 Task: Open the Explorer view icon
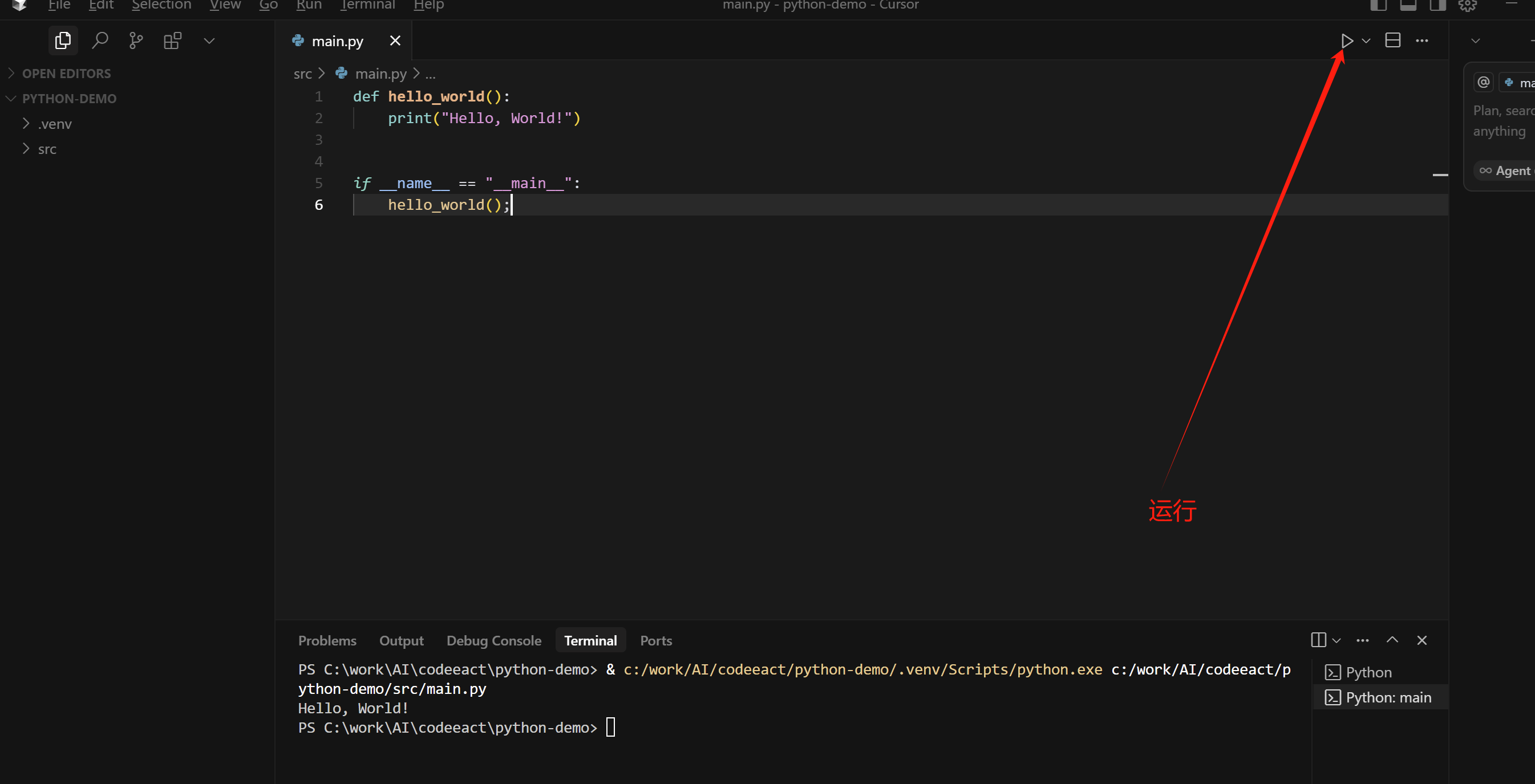(63, 40)
